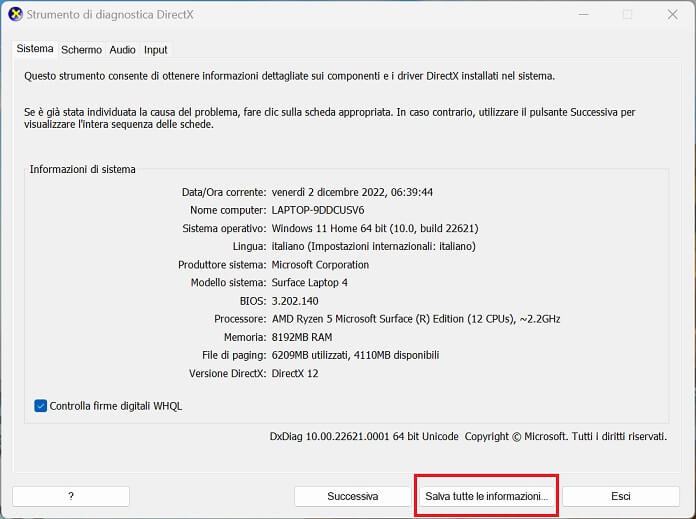
Task: Click the Surface Laptop 4 model value
Action: point(309,283)
